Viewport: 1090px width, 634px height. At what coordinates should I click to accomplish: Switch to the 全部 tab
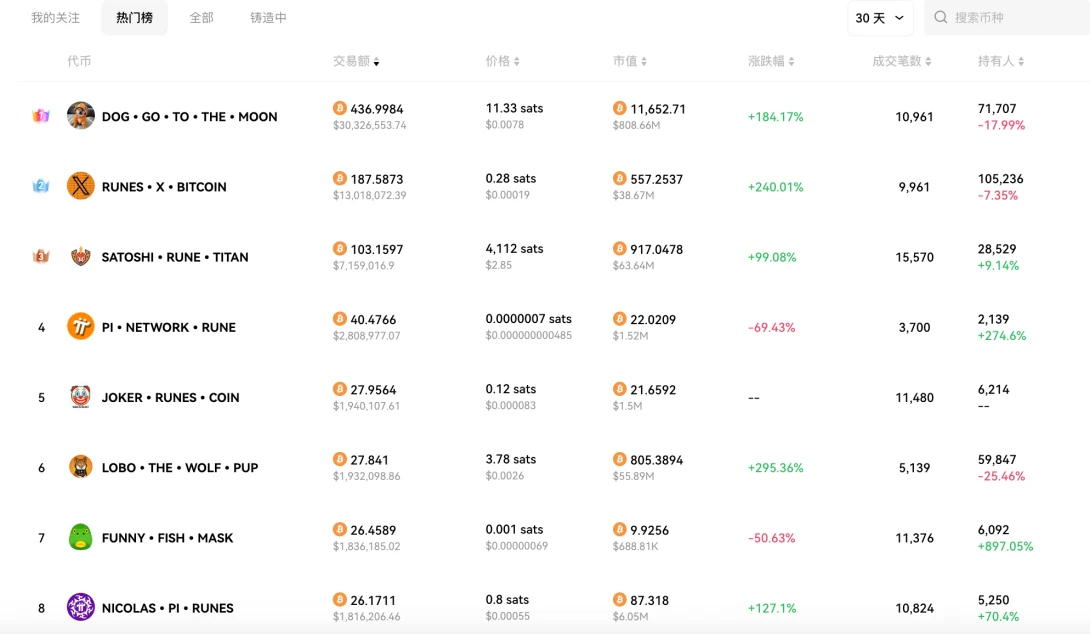tap(201, 18)
